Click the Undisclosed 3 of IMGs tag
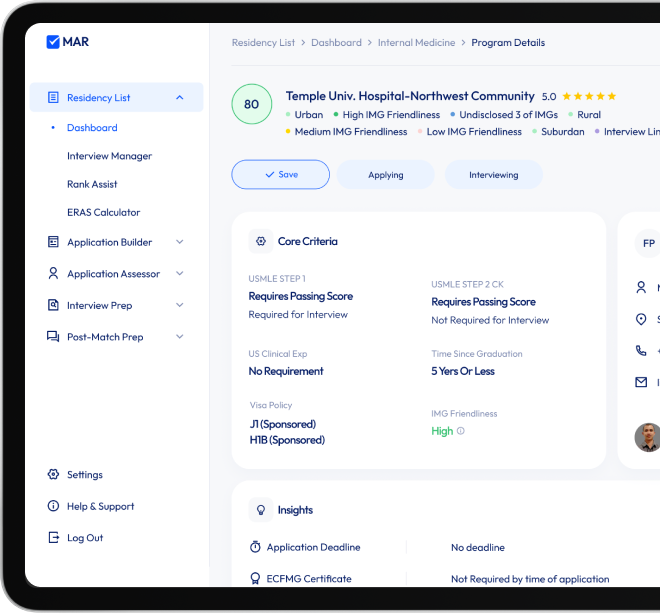Screen dimensions: 660x614 [508, 114]
